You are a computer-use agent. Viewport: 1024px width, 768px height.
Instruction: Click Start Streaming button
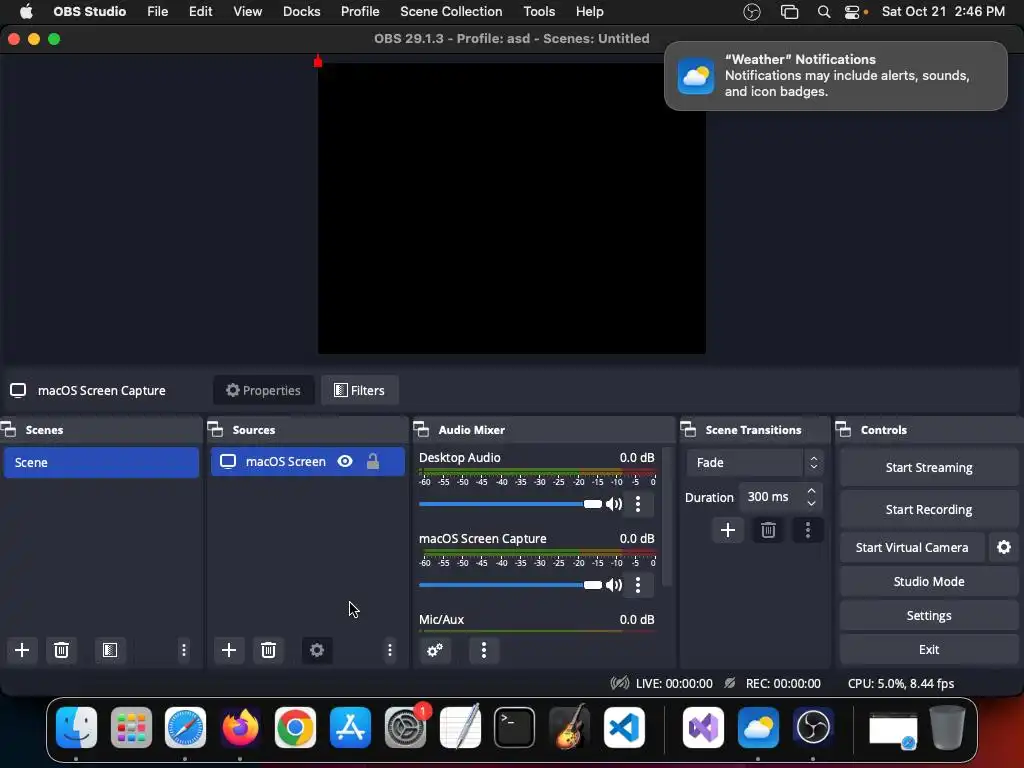tap(929, 468)
